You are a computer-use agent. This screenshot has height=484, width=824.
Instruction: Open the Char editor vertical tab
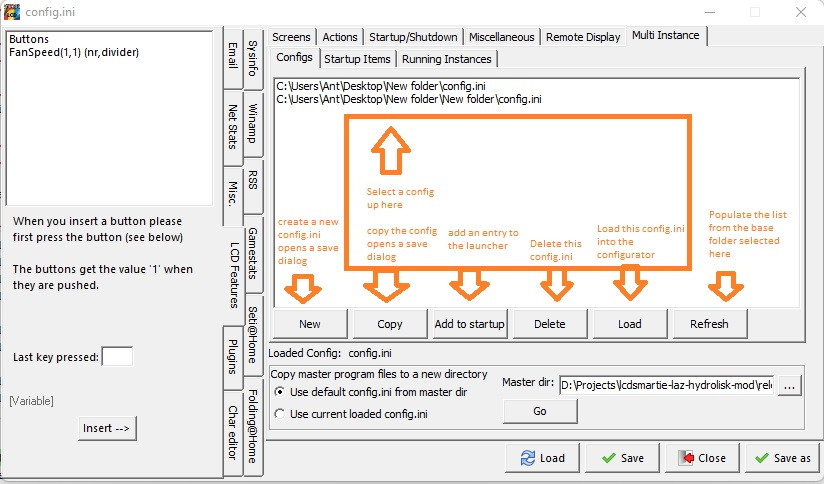pos(233,432)
